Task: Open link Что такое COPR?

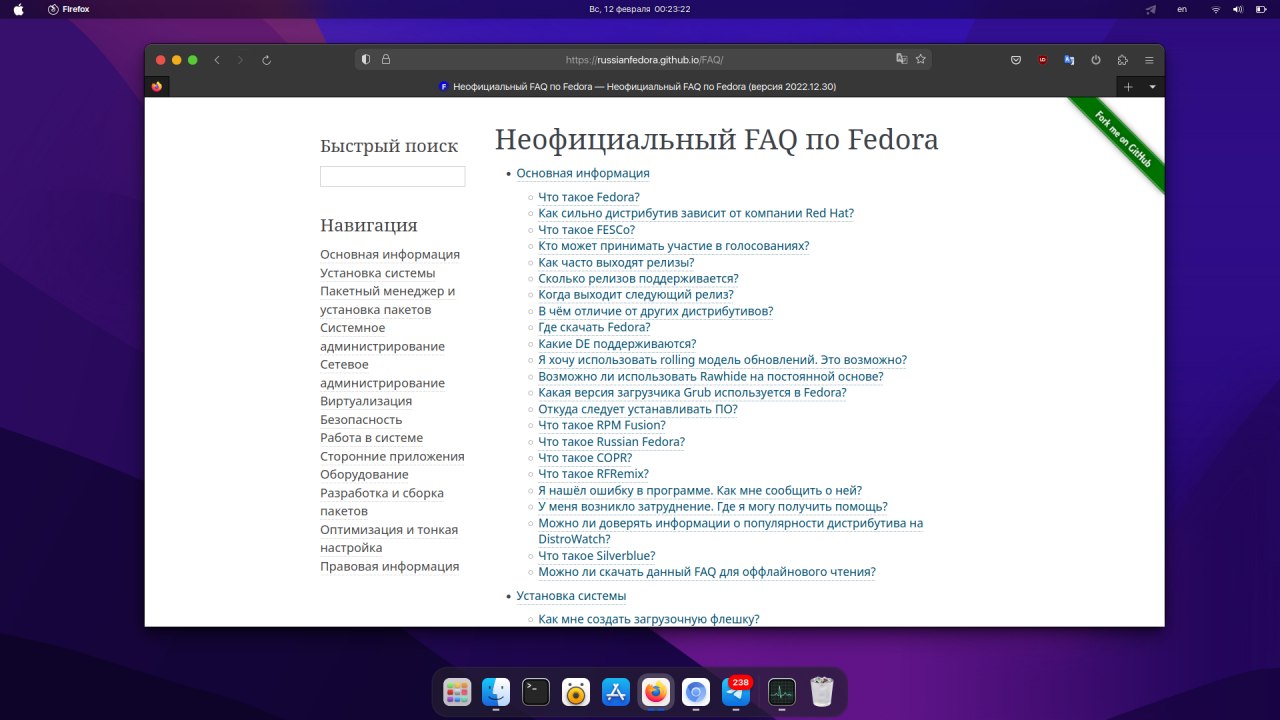Action: click(585, 458)
